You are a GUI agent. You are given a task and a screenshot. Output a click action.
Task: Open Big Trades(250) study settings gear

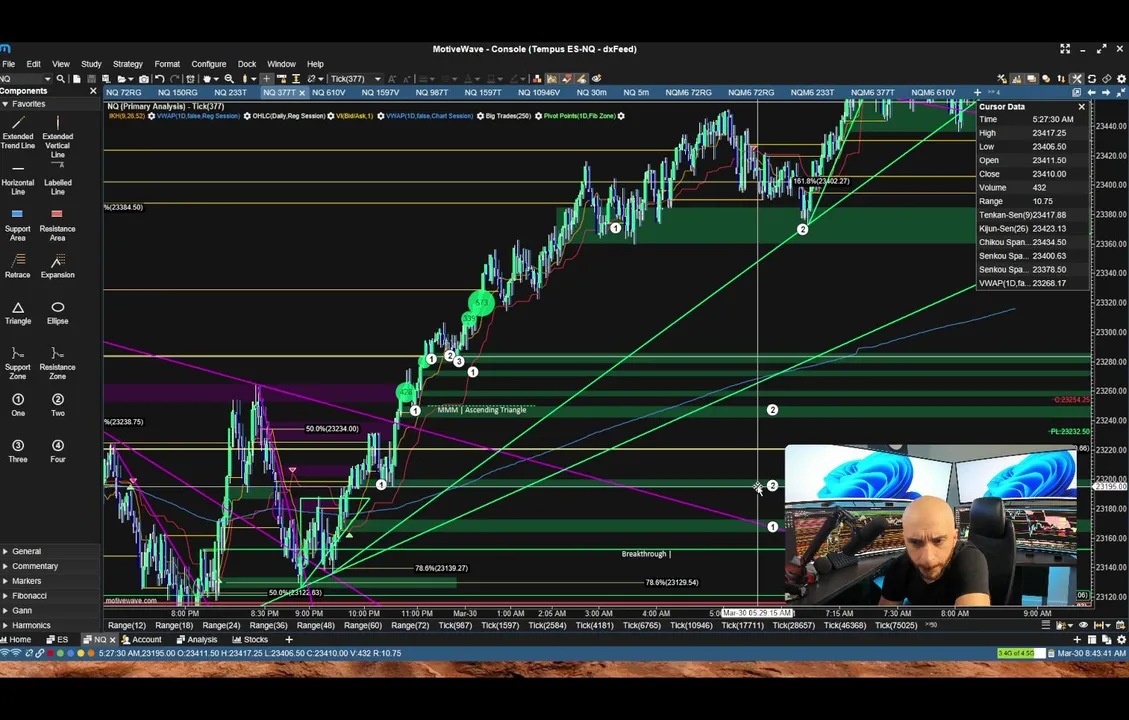coord(538,116)
